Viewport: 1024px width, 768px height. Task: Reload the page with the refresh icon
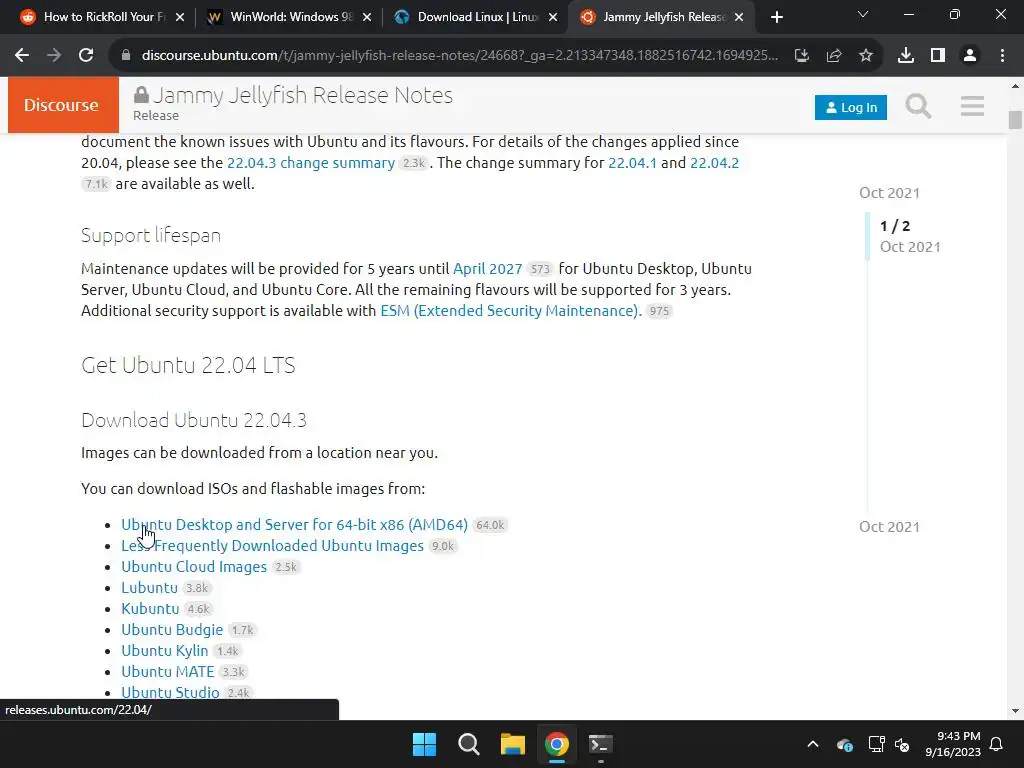click(86, 56)
